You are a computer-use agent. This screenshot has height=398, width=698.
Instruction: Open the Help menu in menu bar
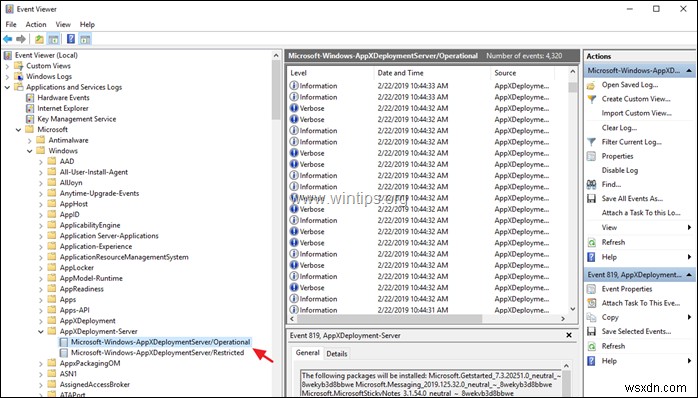(87, 24)
